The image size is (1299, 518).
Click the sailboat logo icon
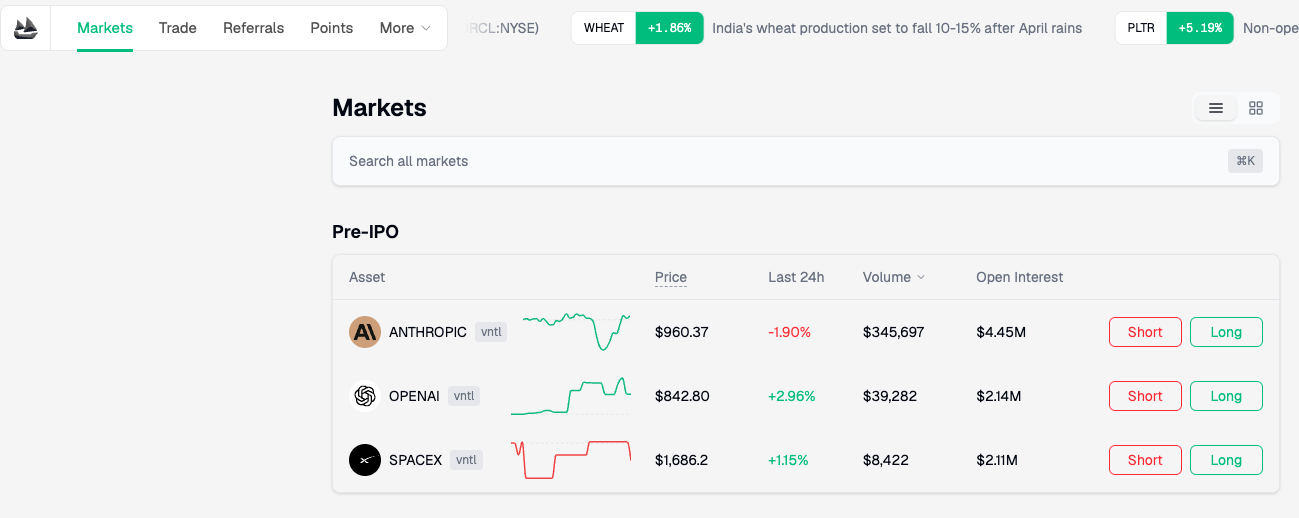tap(26, 28)
